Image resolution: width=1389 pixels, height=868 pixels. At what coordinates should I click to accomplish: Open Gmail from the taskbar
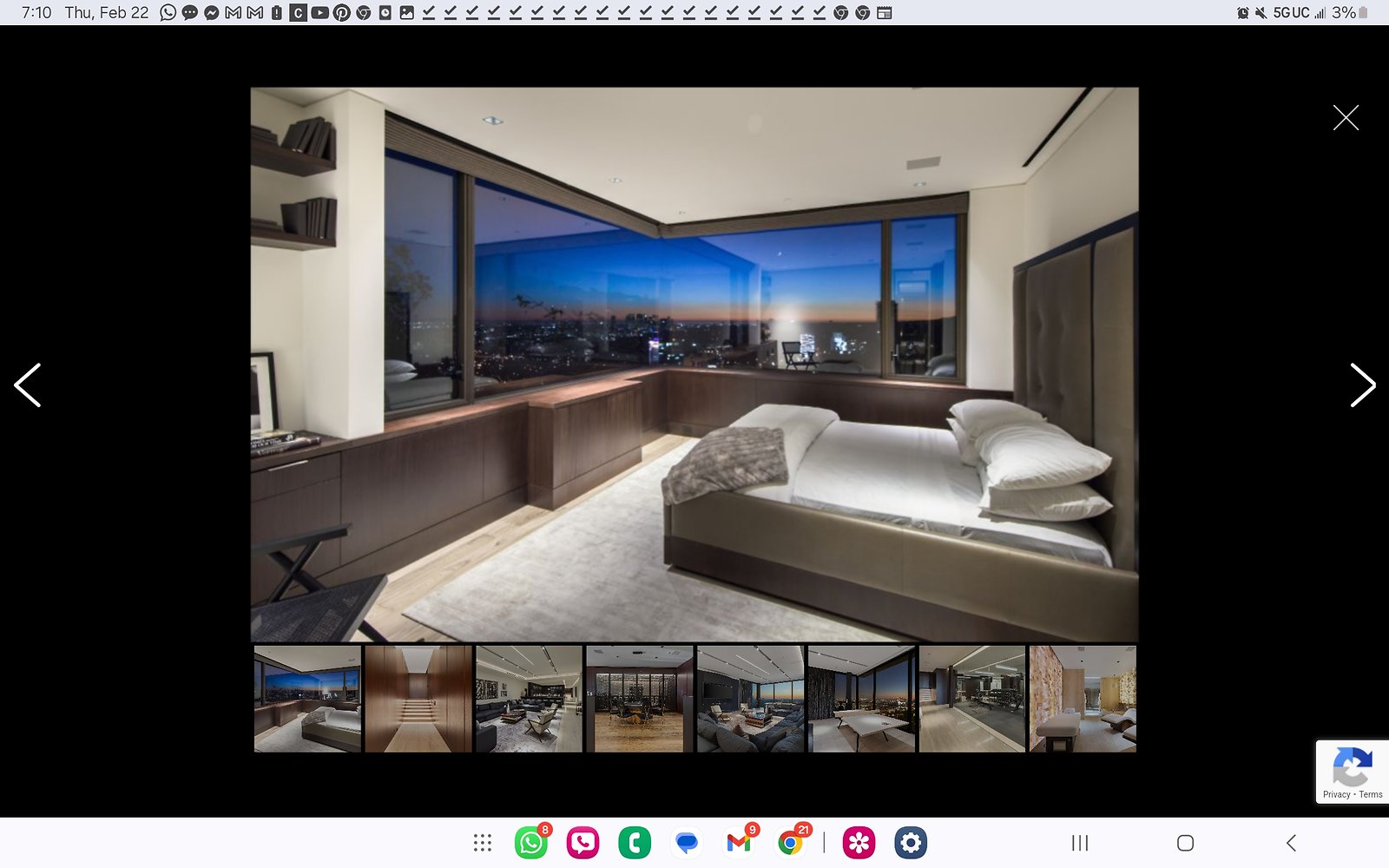[739, 843]
